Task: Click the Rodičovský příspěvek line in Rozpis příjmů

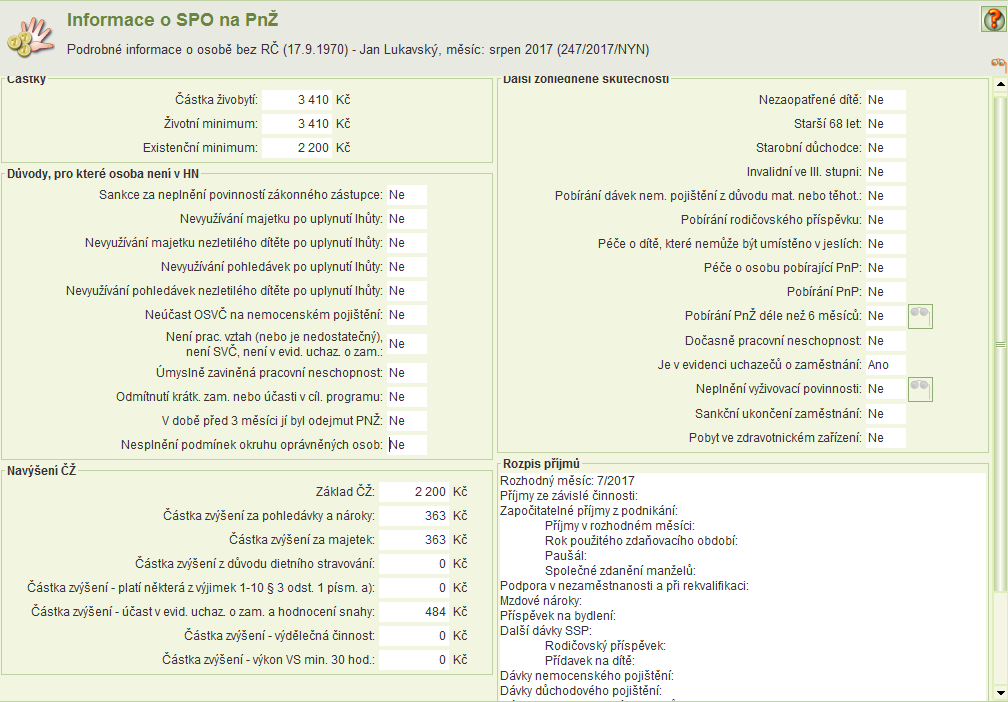Action: coord(605,645)
